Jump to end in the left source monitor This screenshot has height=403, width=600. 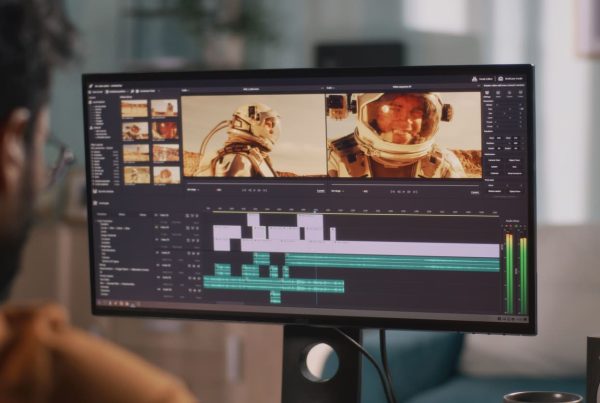point(265,190)
